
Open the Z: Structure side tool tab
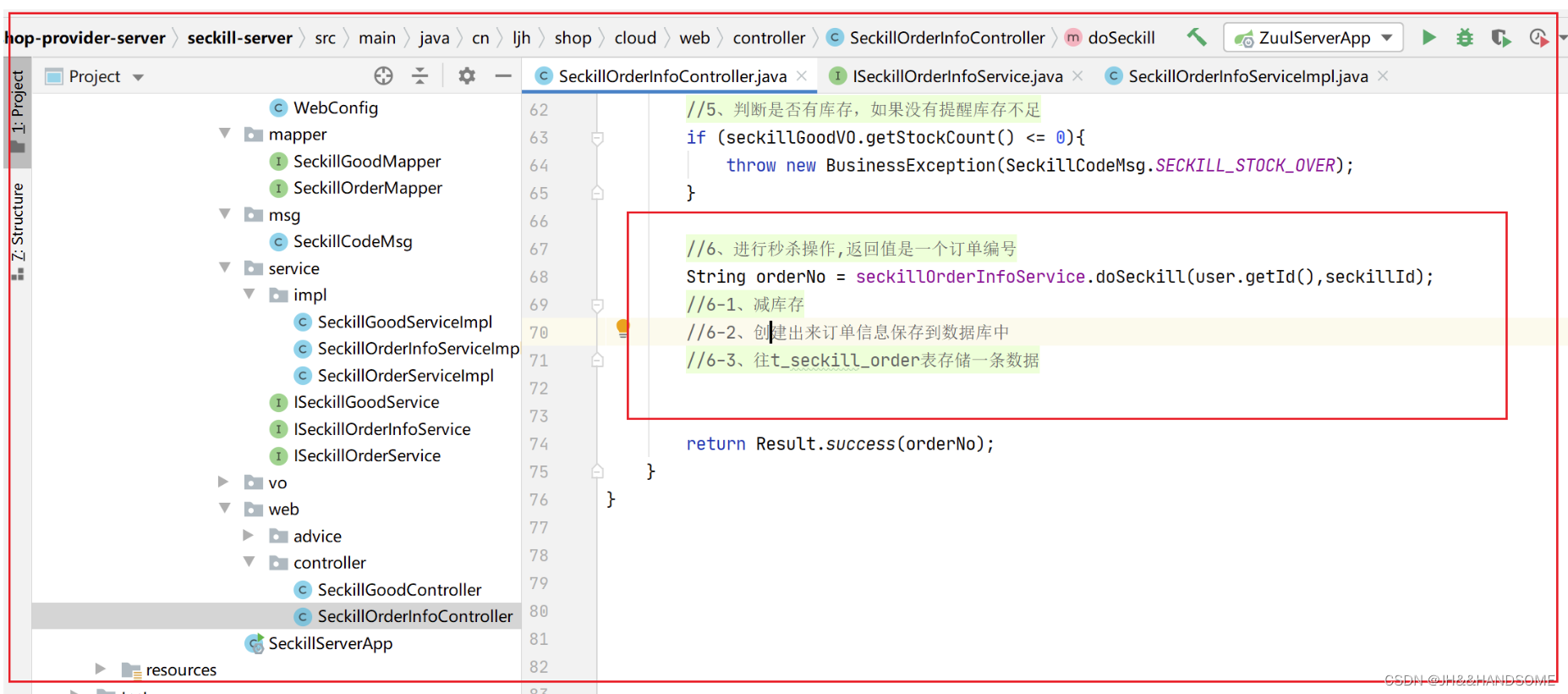coord(18,230)
